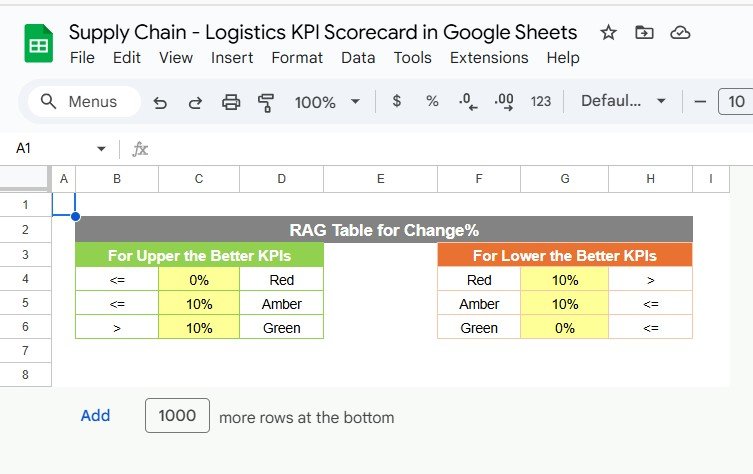This screenshot has width=753, height=474.
Task: Click the redo arrow
Action: tap(195, 102)
